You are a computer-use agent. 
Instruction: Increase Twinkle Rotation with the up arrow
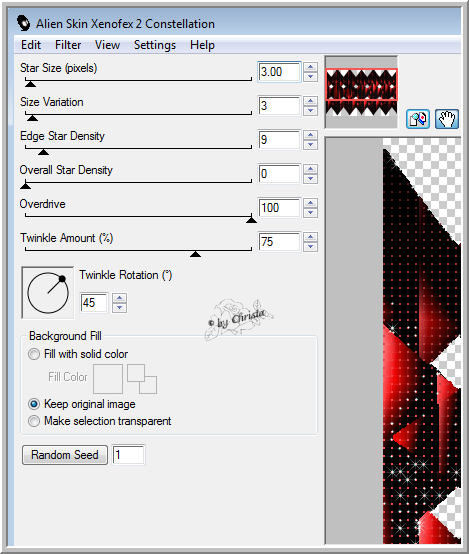pyautogui.click(x=119, y=299)
